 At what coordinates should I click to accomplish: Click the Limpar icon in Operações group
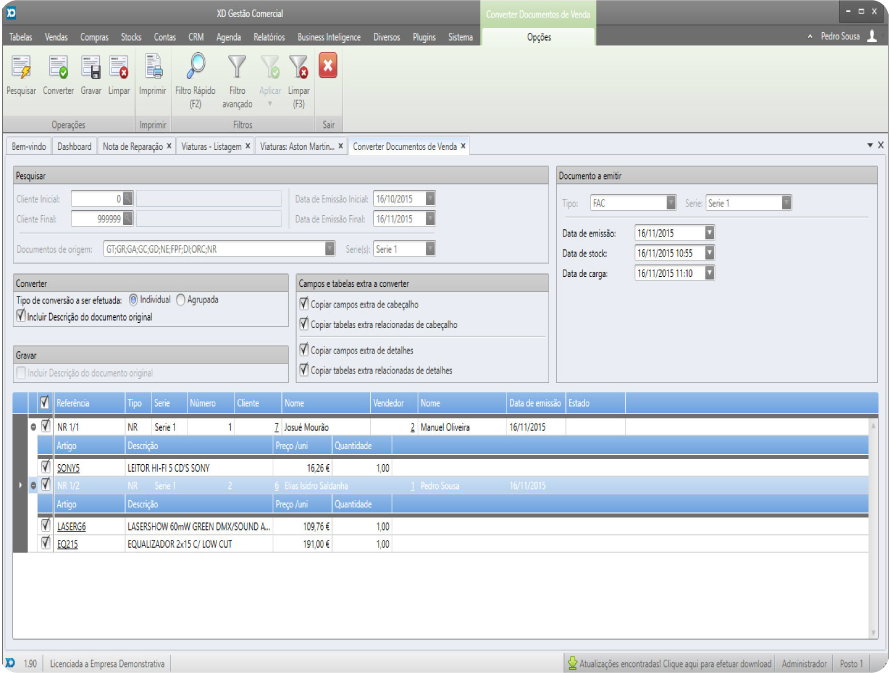pos(119,69)
